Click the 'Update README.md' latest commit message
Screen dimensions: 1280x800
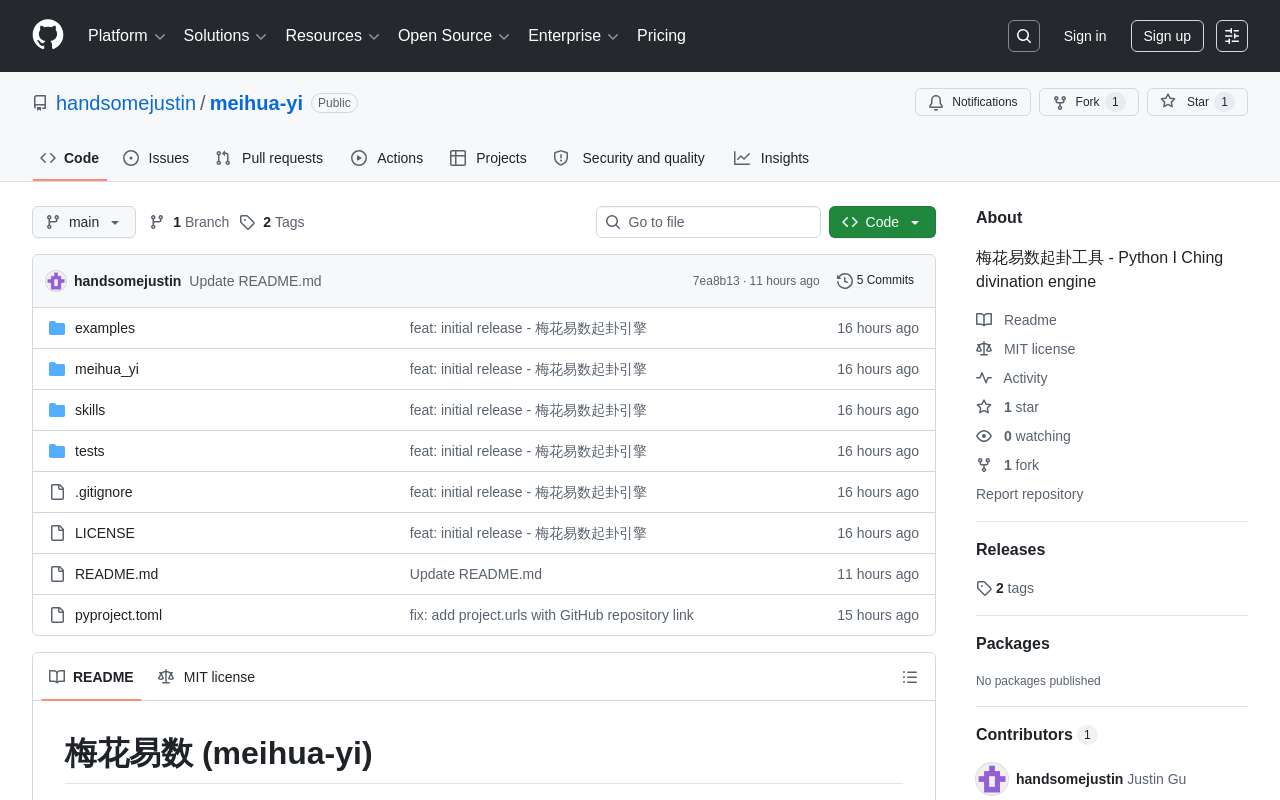[255, 281]
